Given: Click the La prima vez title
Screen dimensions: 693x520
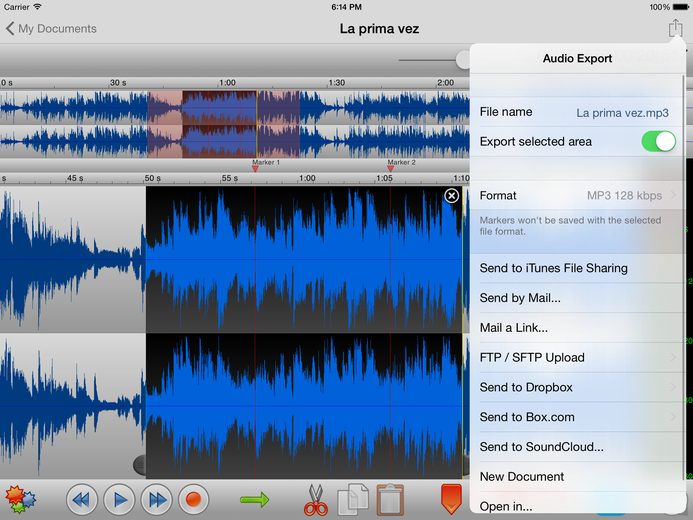Looking at the screenshot, I should point(379,29).
